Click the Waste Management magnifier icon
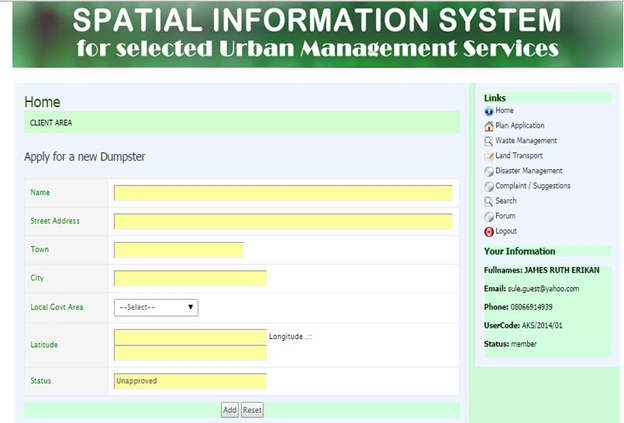 [x=488, y=141]
